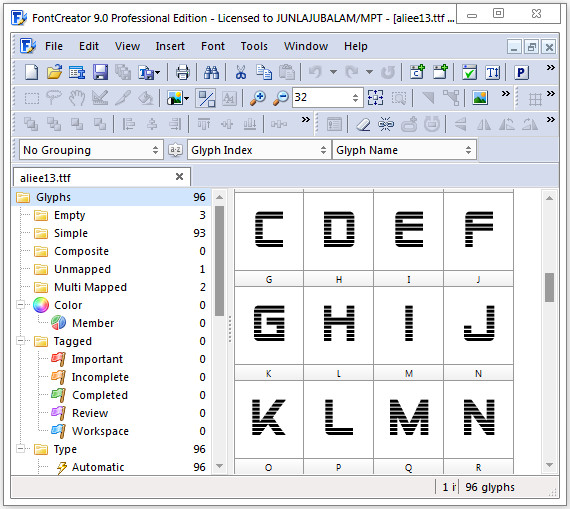This screenshot has height=509, width=570.
Task: Click the zoom value stepper arrows
Action: (x=356, y=97)
